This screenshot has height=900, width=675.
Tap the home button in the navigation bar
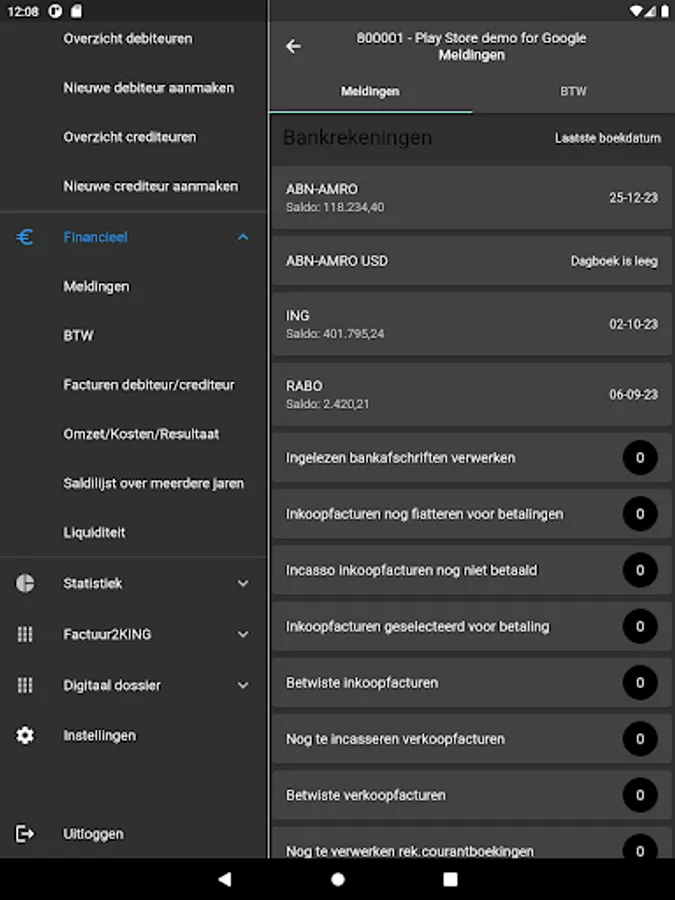click(337, 880)
